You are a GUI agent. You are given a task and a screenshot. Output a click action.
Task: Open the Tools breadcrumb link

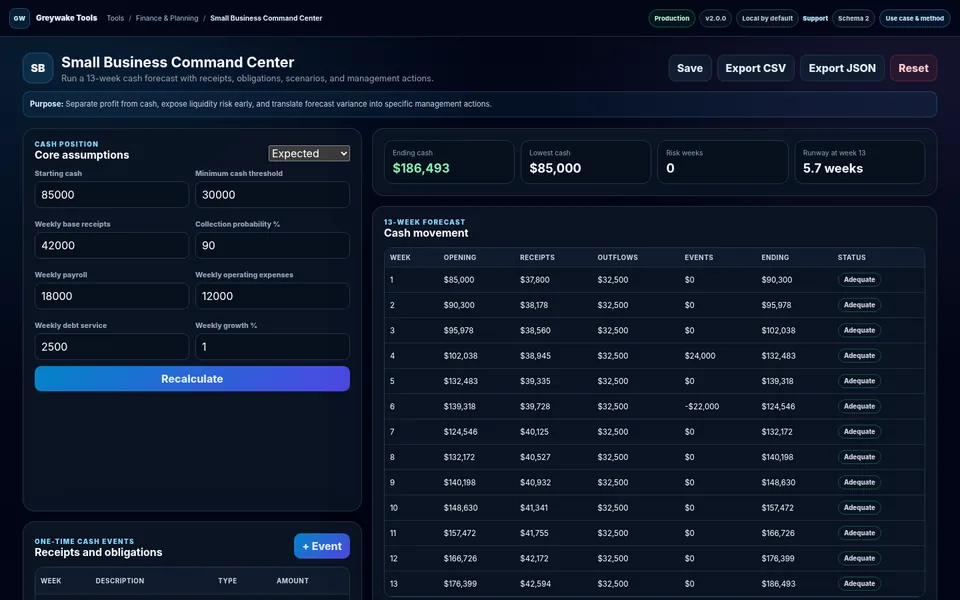point(115,18)
